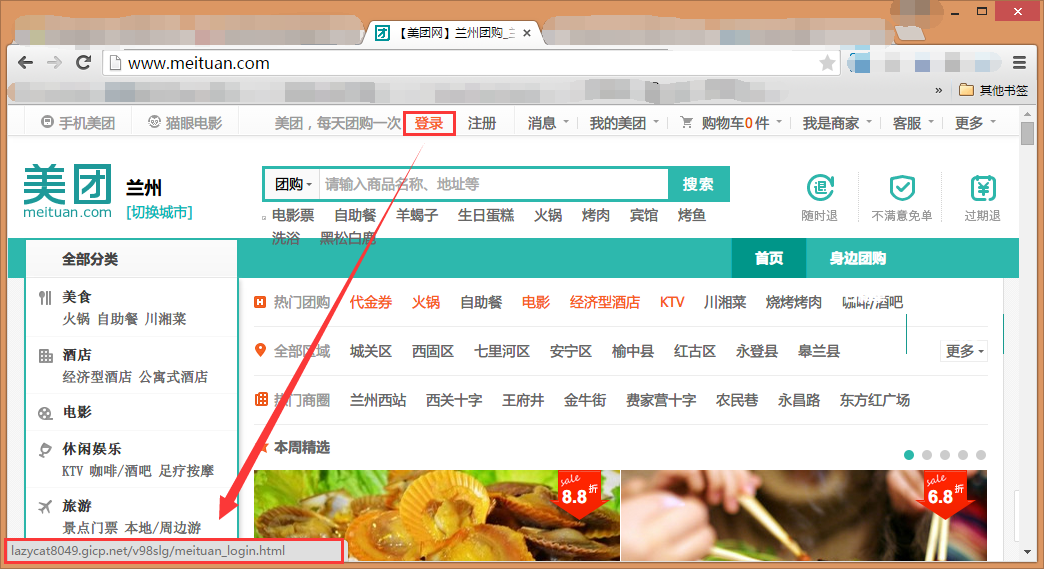Open the Chrome hamburger menu
The width and height of the screenshot is (1044, 569).
click(x=1019, y=63)
